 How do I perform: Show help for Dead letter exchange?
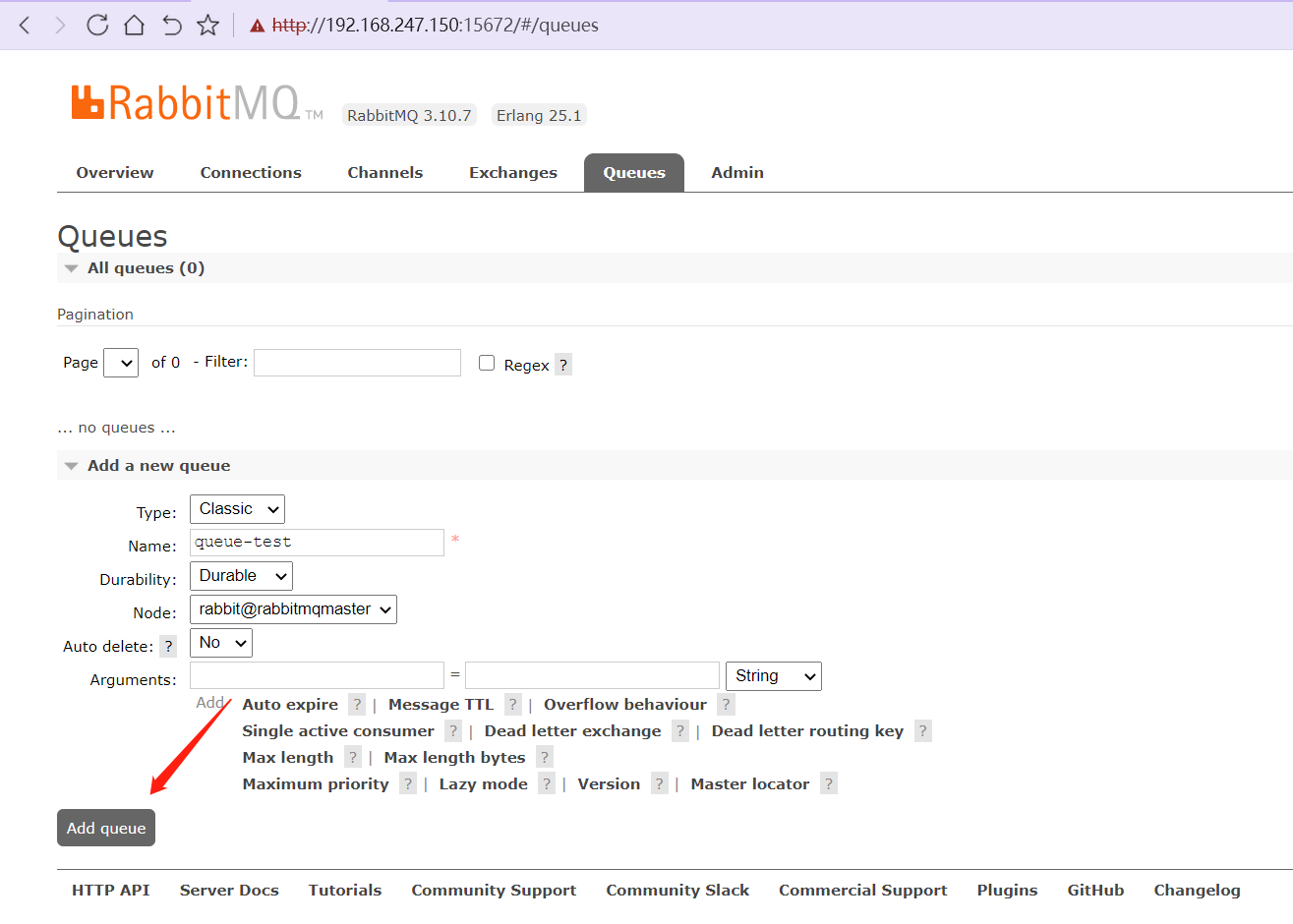(680, 731)
